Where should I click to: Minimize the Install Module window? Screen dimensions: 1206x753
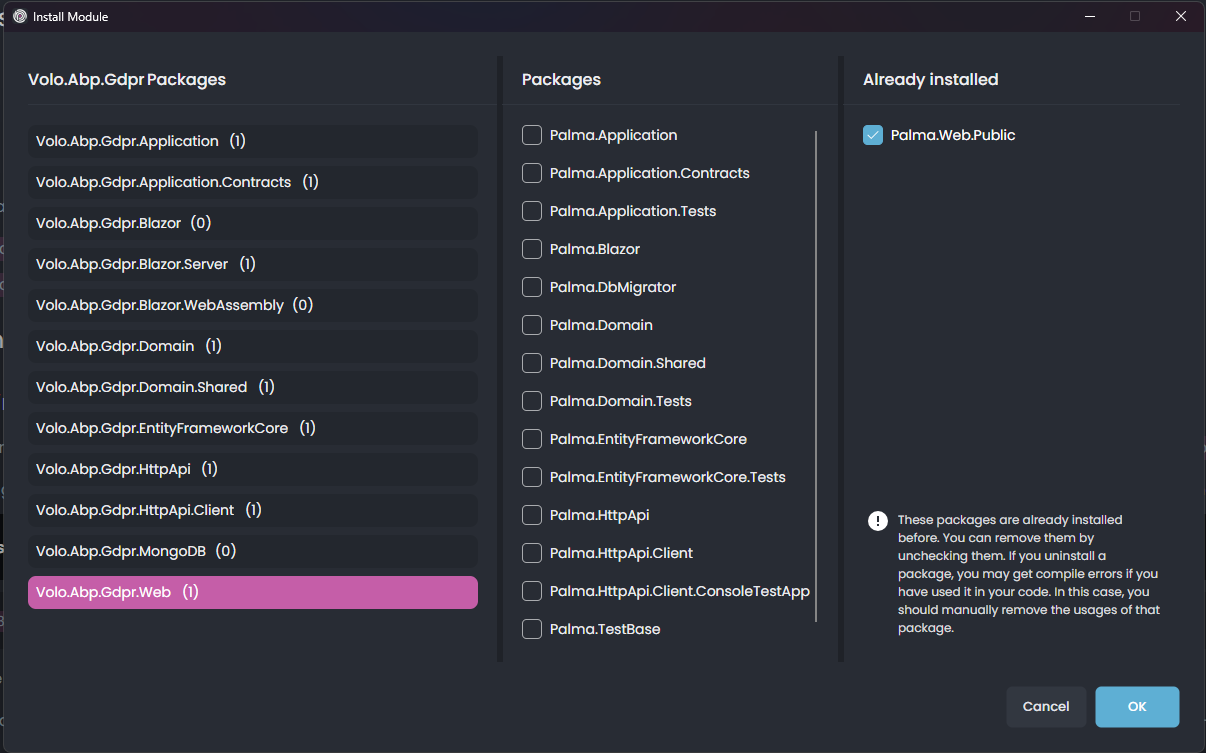[x=1088, y=17]
